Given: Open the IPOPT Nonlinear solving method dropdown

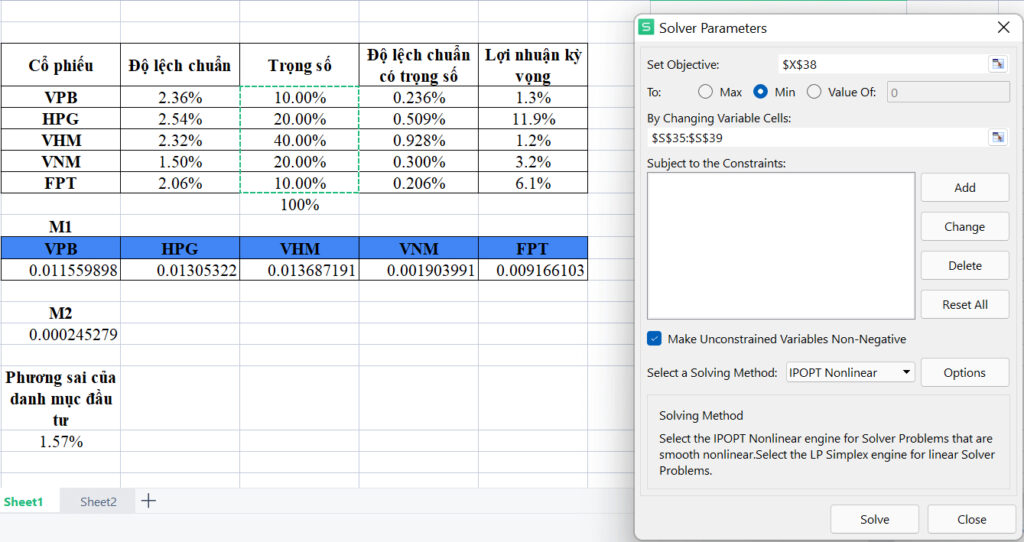Looking at the screenshot, I should point(850,372).
